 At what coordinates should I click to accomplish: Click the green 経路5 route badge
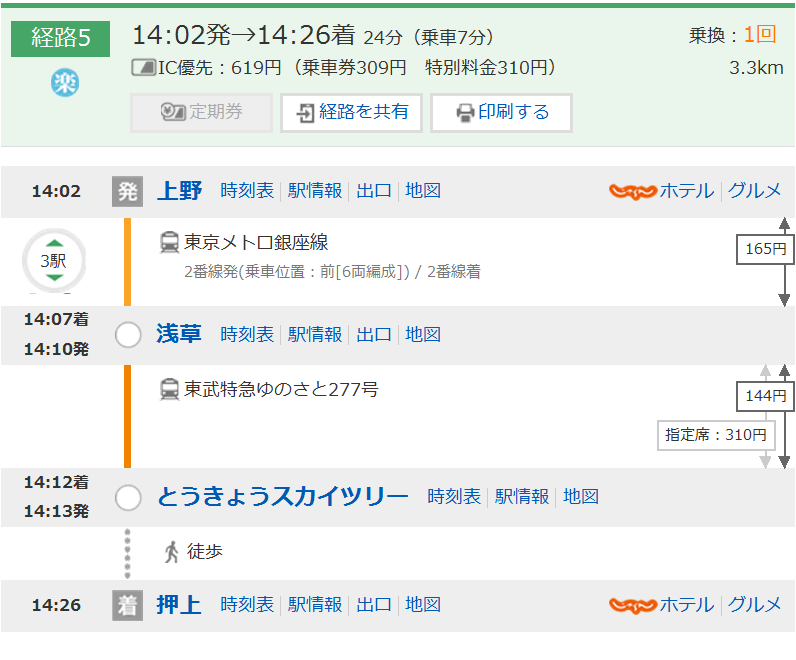click(x=60, y=39)
